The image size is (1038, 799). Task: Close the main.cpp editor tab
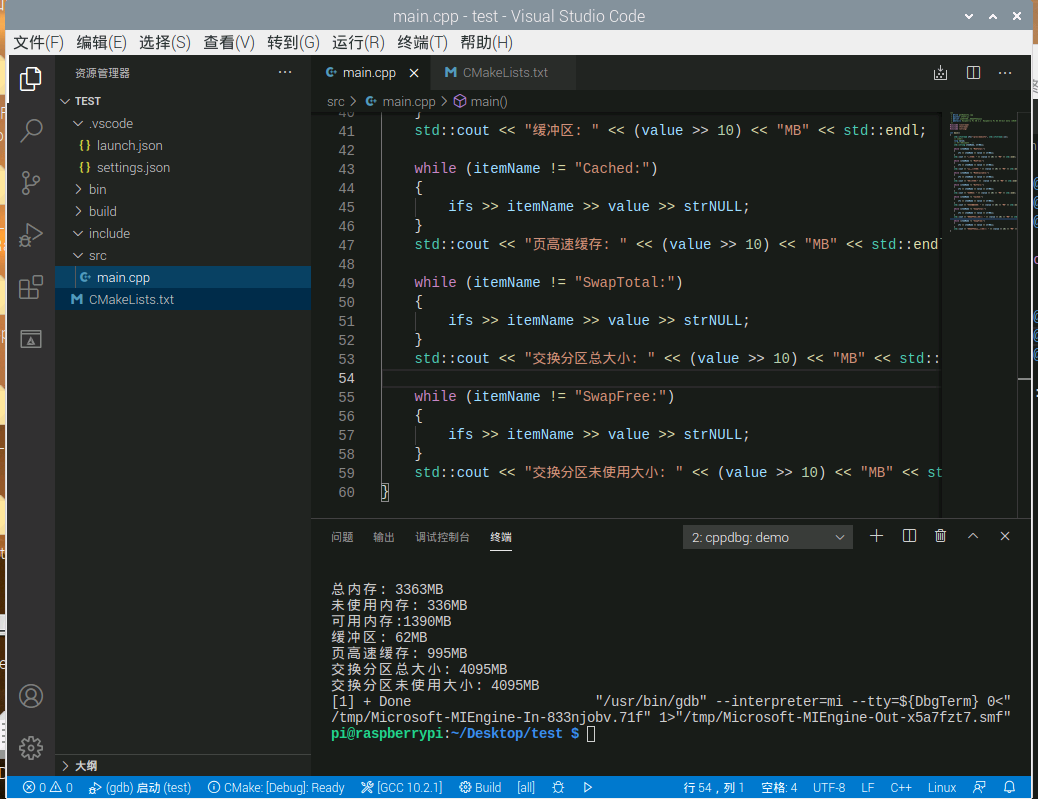click(x=414, y=73)
